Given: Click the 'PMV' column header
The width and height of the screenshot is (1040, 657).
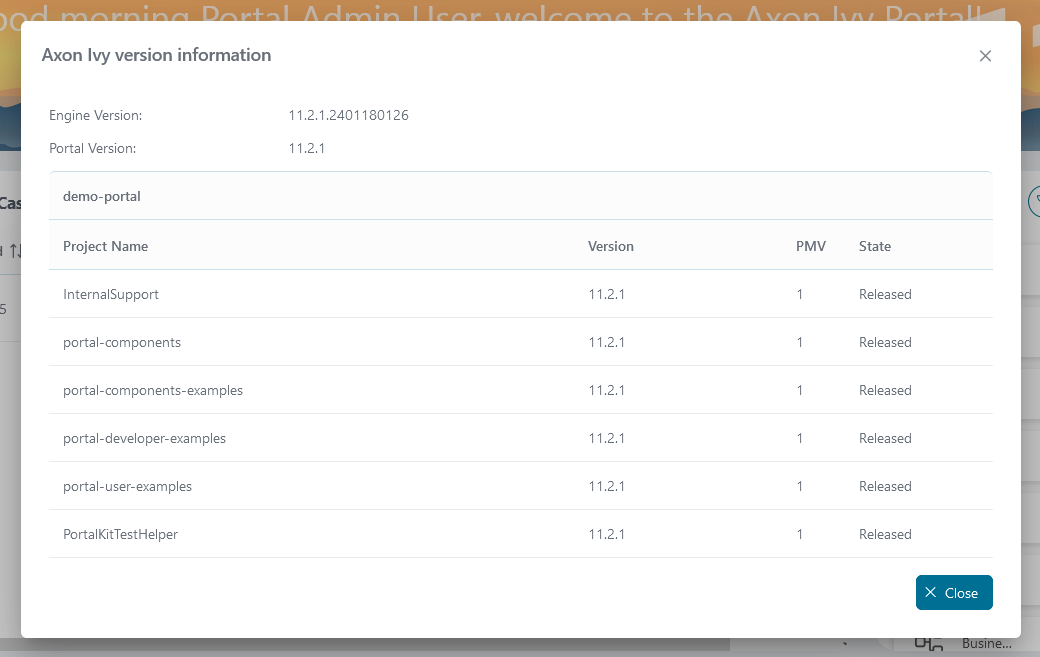Looking at the screenshot, I should pos(811,247).
